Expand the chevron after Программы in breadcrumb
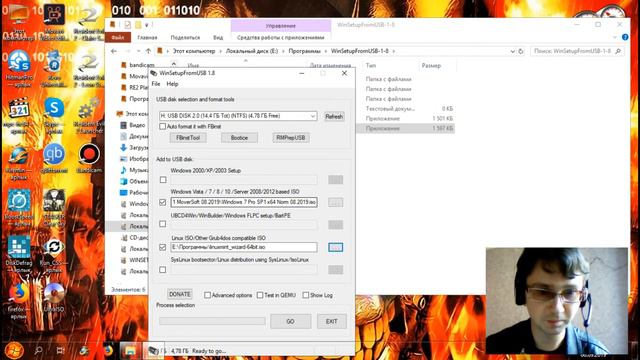 (326, 51)
